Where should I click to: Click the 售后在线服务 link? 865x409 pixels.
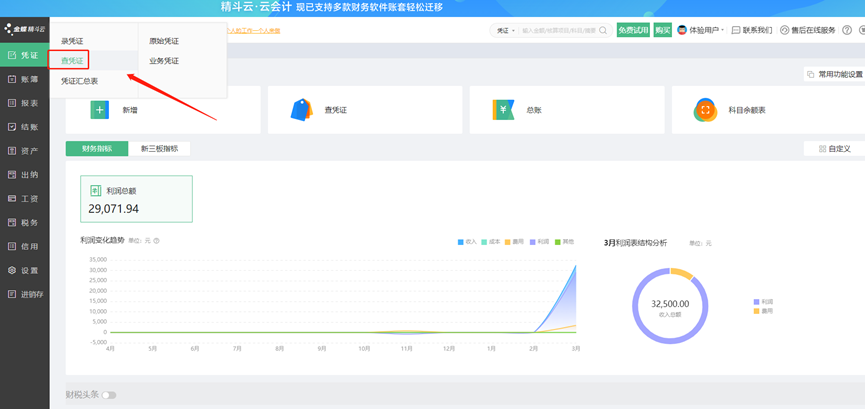[814, 30]
